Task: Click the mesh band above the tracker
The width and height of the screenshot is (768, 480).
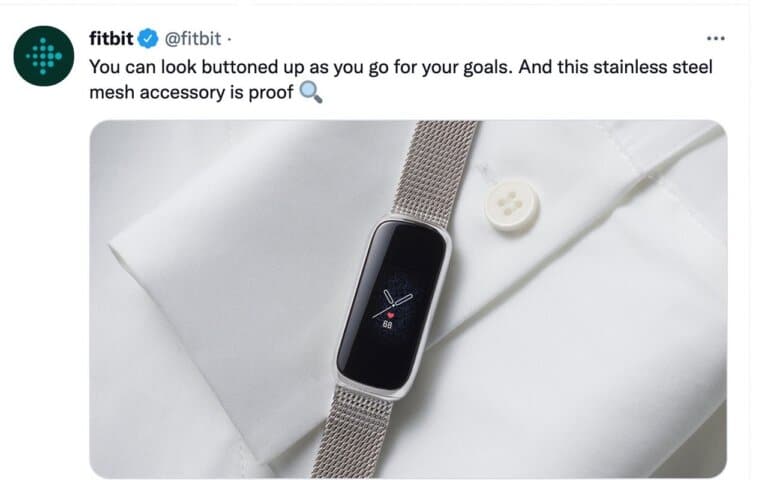Action: 437,169
